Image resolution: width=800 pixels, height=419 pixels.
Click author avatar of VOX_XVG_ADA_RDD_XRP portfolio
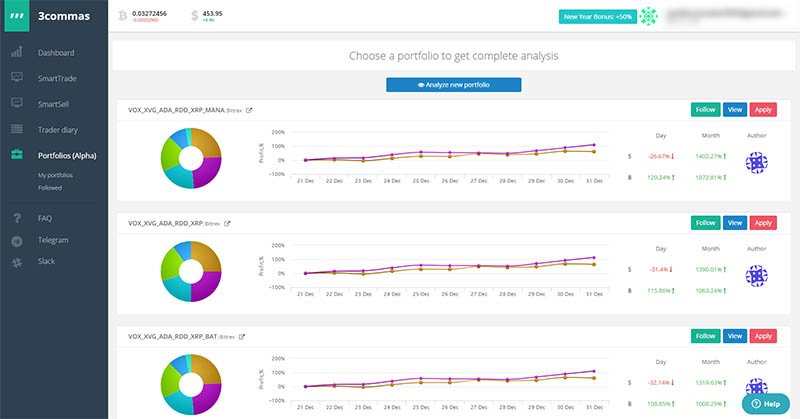[x=757, y=276]
